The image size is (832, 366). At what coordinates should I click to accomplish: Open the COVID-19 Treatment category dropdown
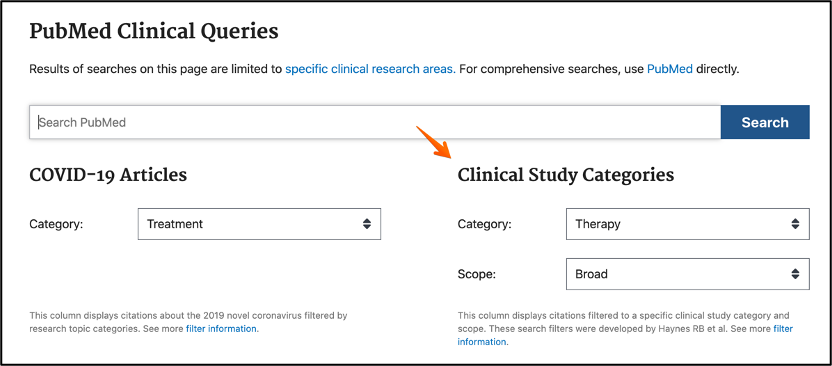(259, 224)
